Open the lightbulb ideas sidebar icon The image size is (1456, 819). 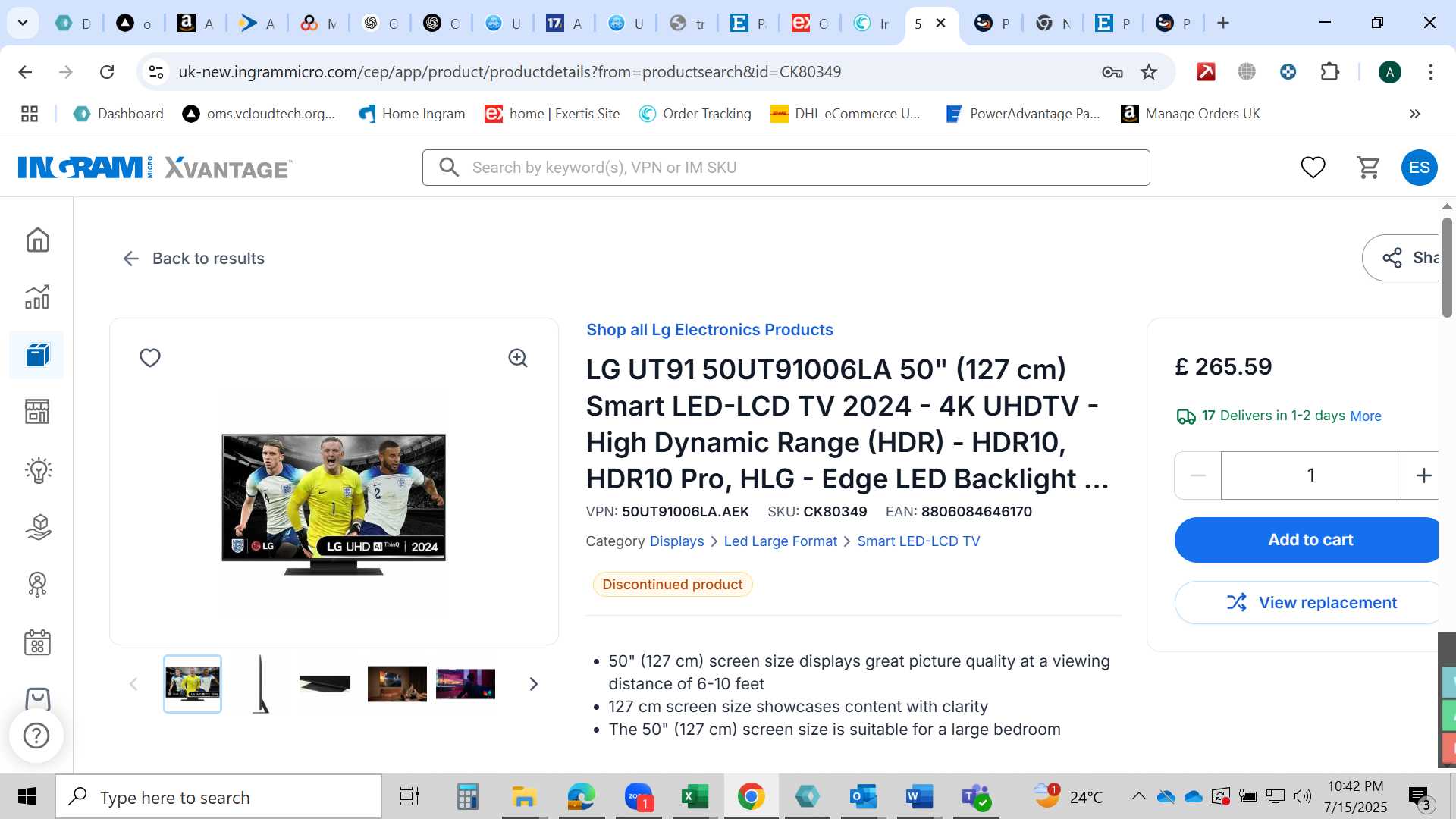37,470
